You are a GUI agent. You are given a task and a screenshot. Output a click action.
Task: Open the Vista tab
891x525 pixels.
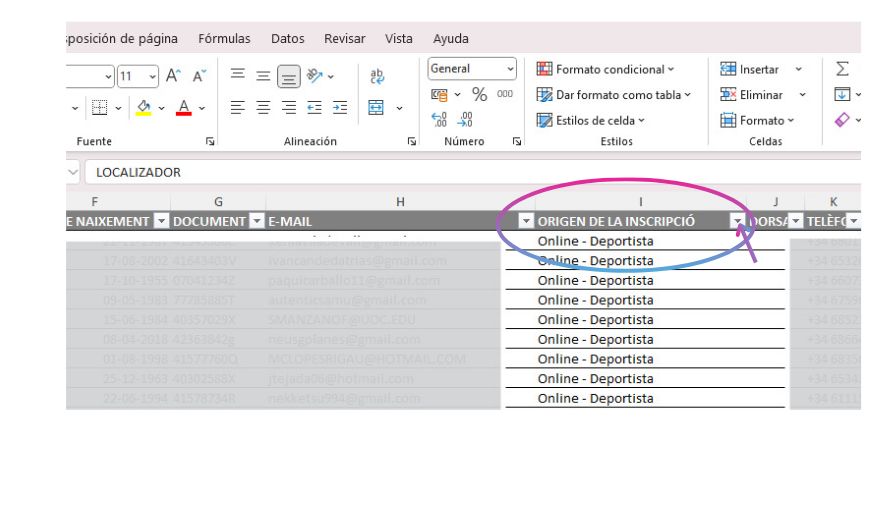point(398,39)
